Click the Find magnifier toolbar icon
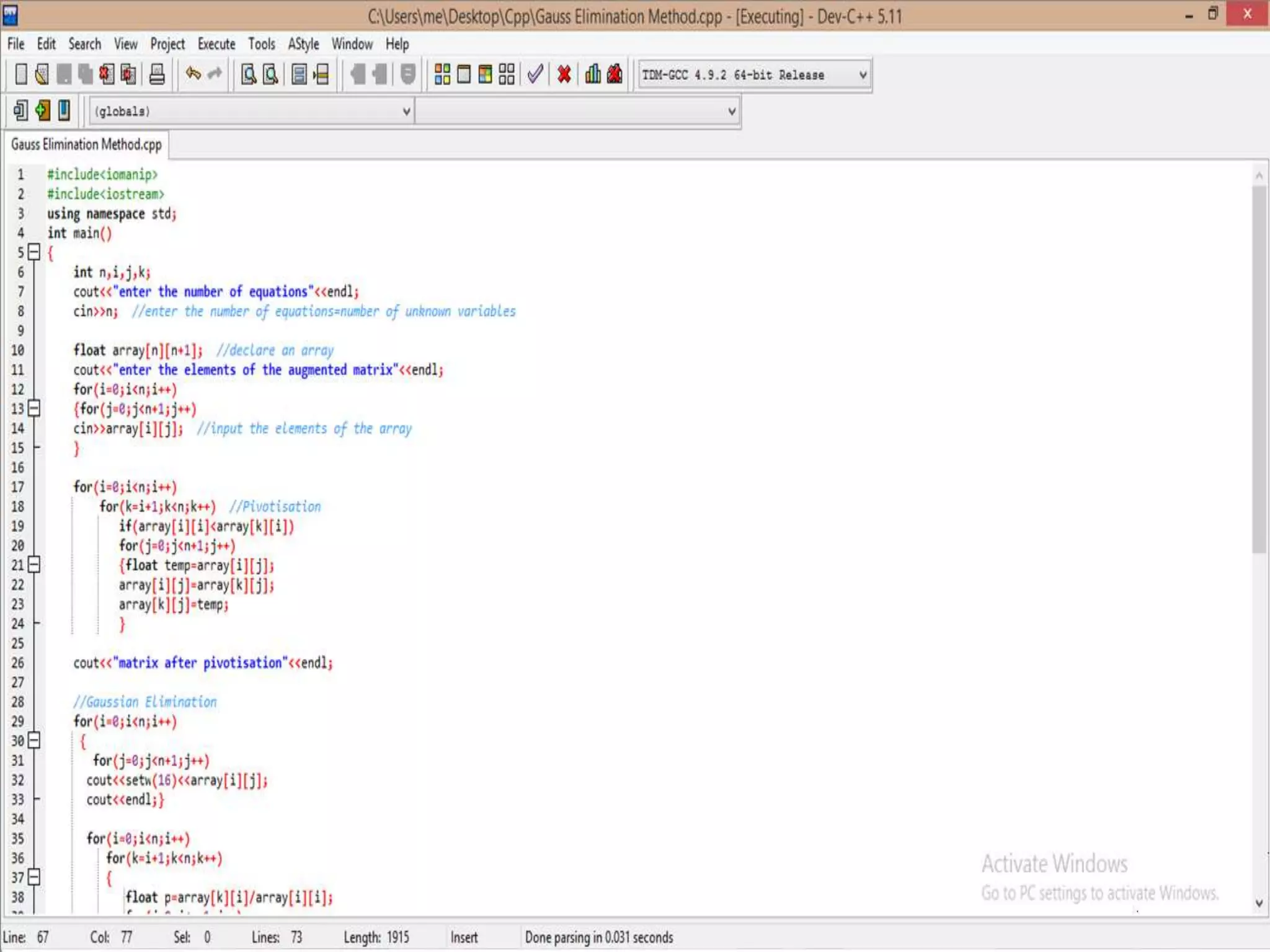The width and height of the screenshot is (1270, 952). pyautogui.click(x=249, y=74)
